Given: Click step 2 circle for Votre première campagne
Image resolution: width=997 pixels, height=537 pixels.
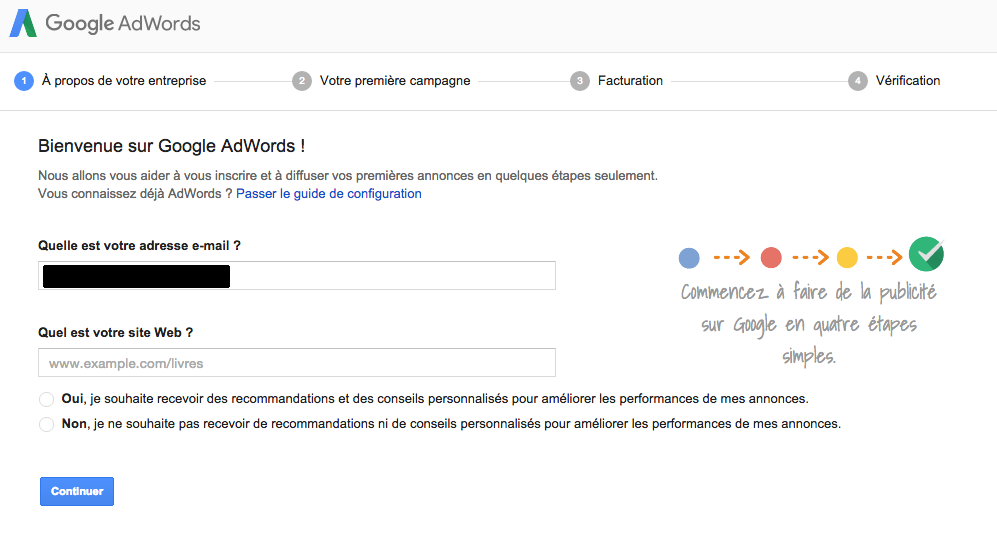Looking at the screenshot, I should (302, 81).
